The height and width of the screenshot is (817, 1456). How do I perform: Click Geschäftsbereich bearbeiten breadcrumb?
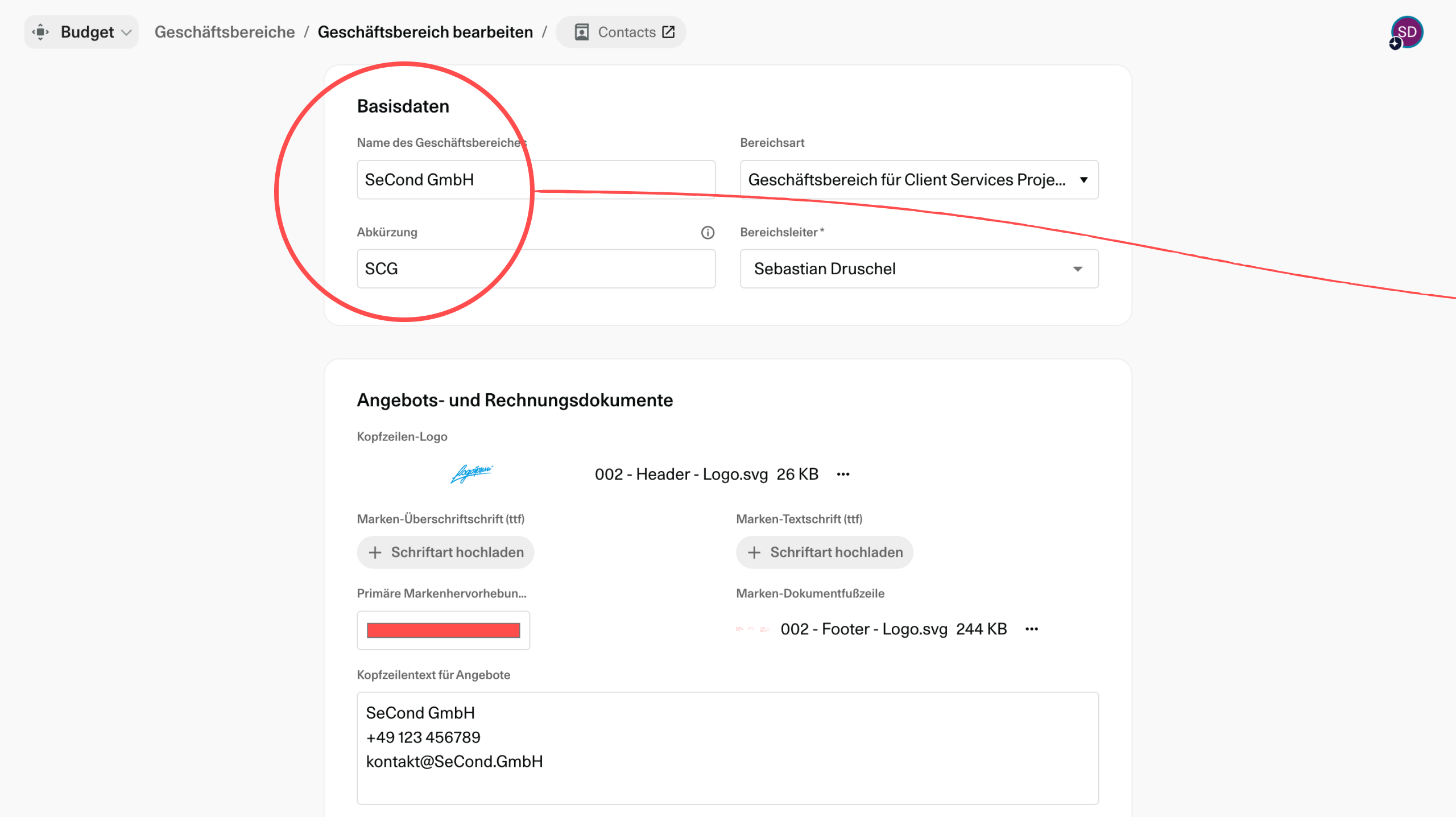pyautogui.click(x=425, y=32)
